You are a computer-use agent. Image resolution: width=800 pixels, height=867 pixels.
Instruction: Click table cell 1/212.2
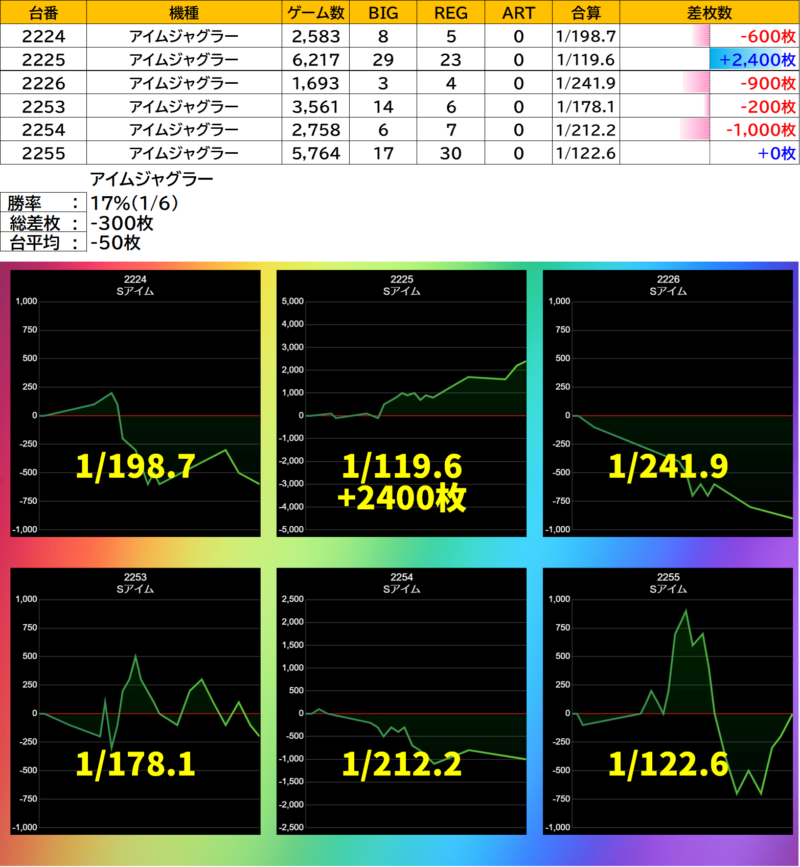[585, 129]
